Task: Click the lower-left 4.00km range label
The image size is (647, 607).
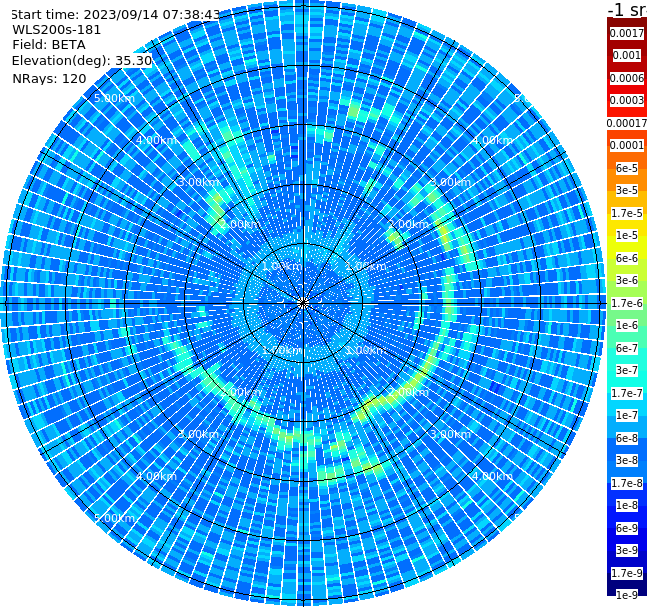Action: tap(156, 476)
